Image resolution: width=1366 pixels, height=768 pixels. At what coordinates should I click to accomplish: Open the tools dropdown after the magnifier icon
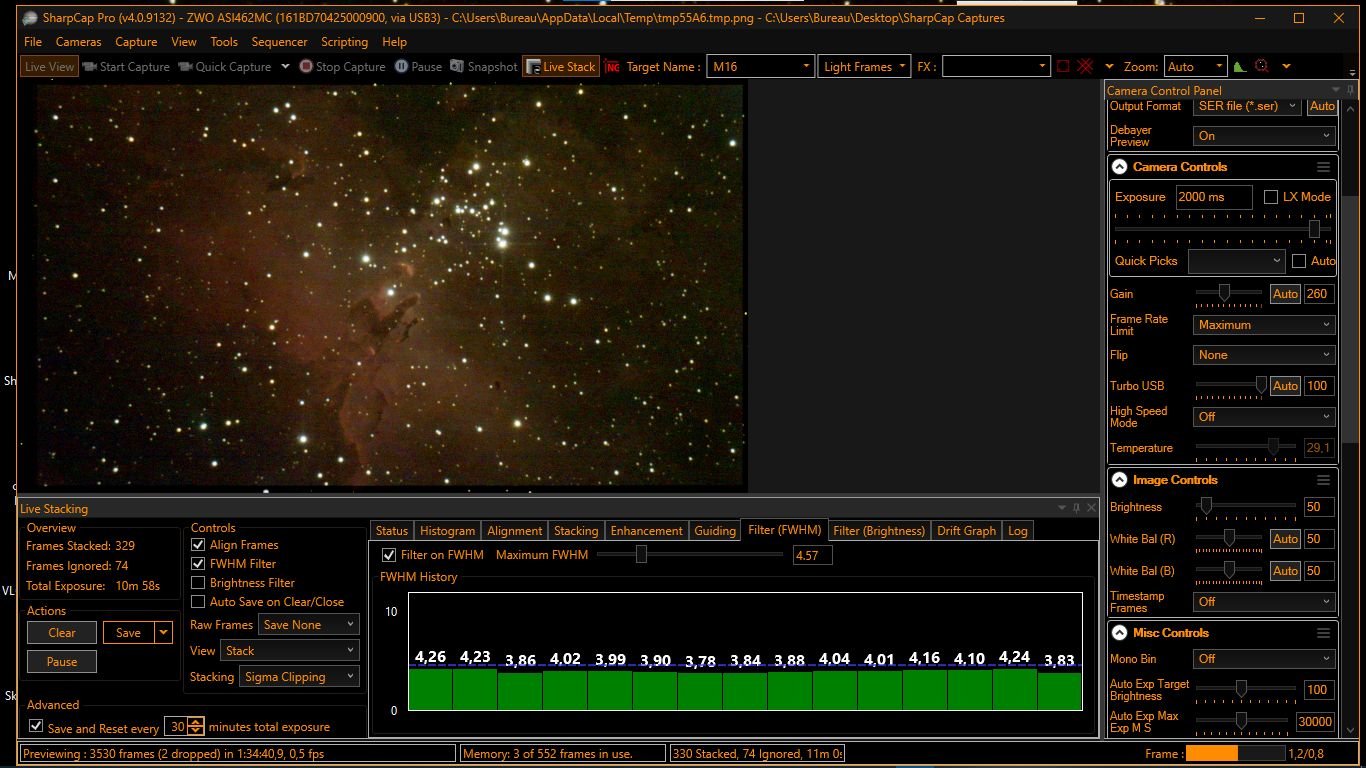pos(1286,67)
